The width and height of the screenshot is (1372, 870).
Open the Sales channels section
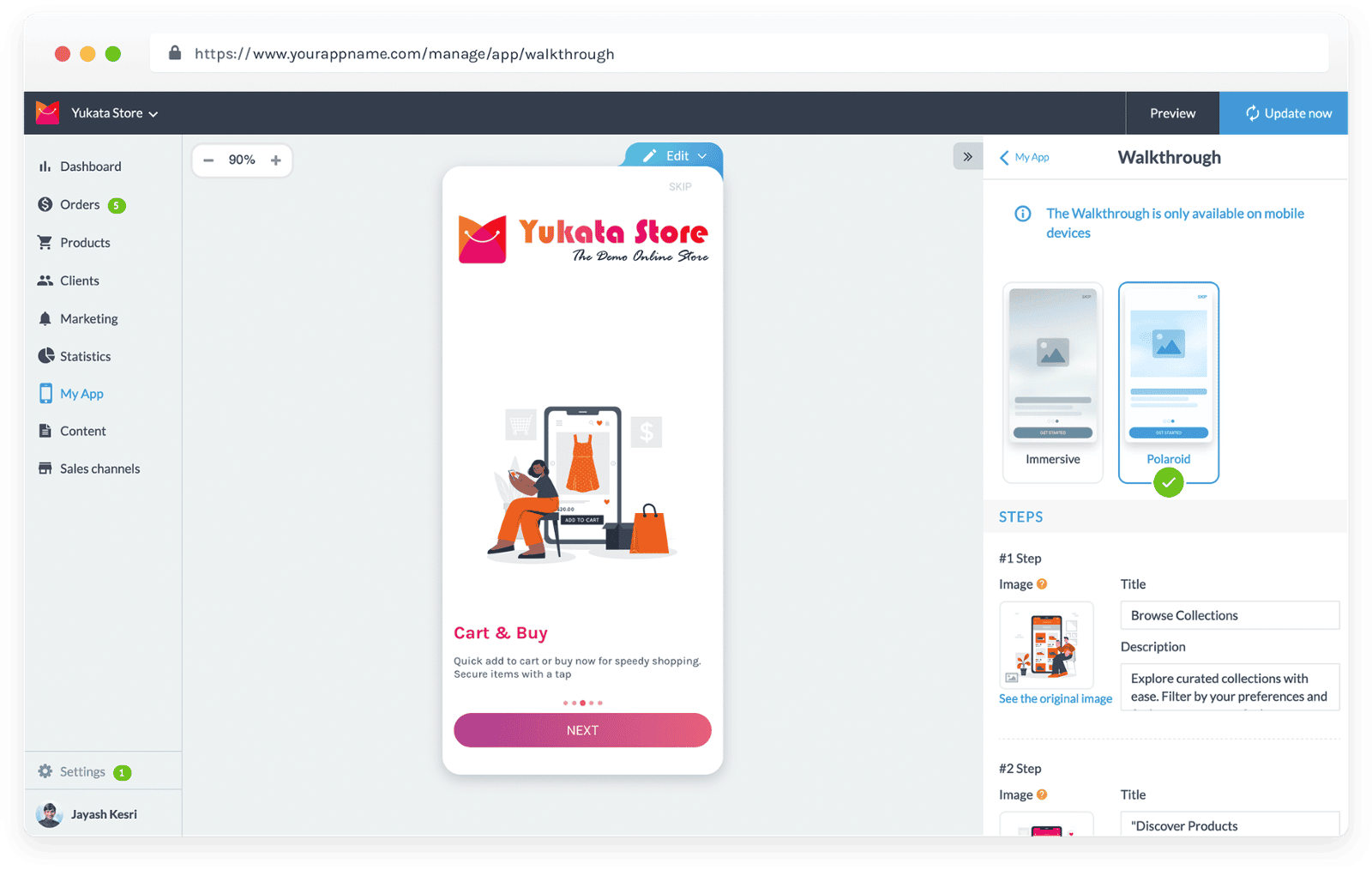click(x=99, y=468)
